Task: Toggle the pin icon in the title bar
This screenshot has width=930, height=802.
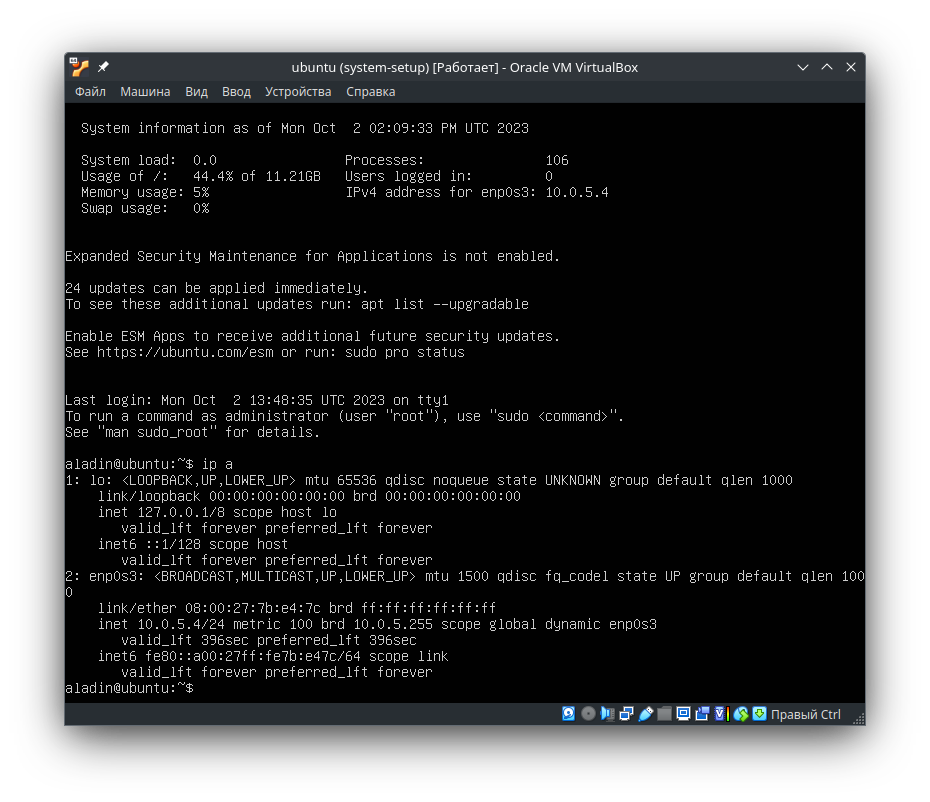Action: (x=101, y=66)
